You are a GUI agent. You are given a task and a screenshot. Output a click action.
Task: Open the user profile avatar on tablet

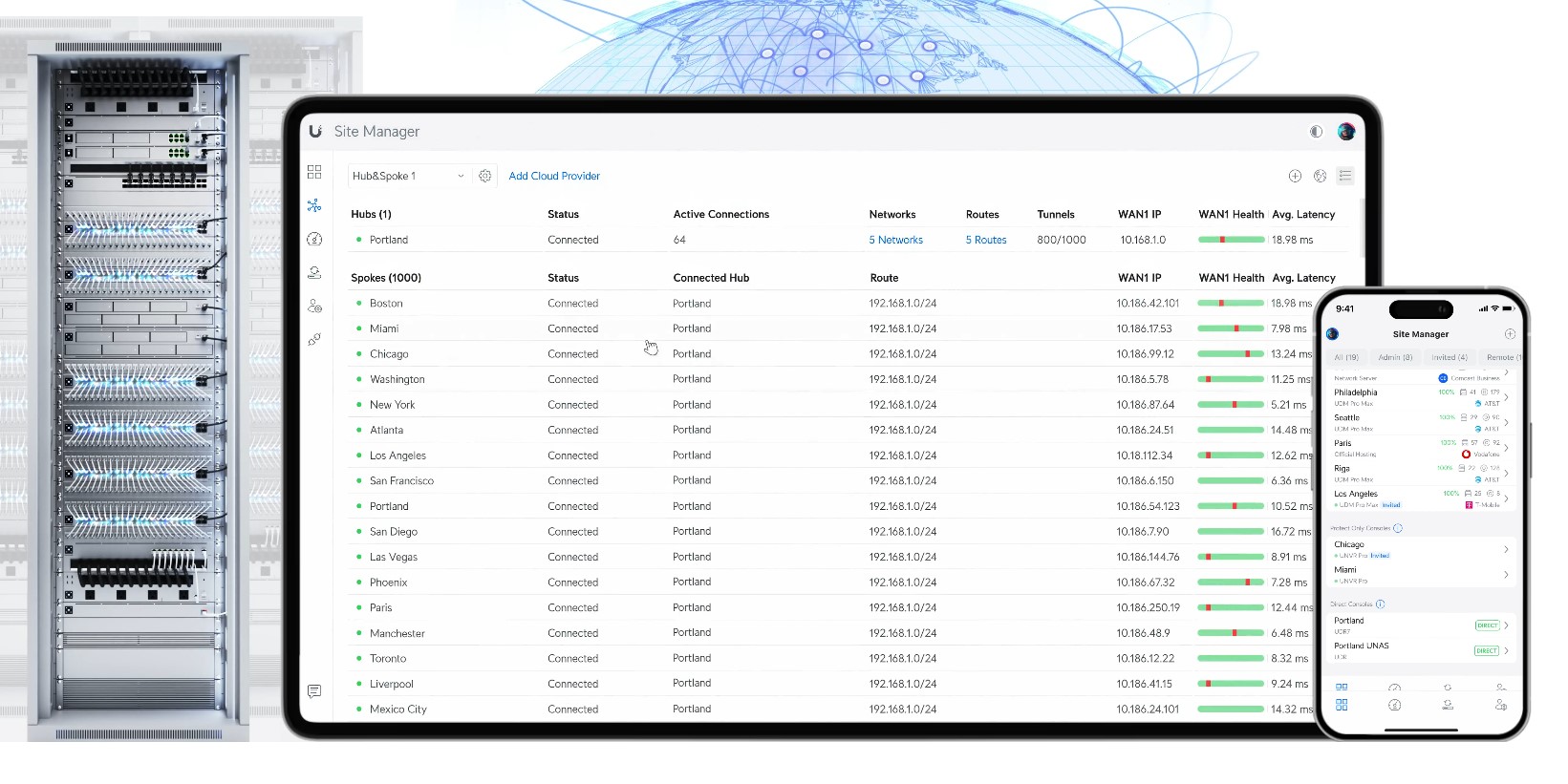[x=1346, y=132]
